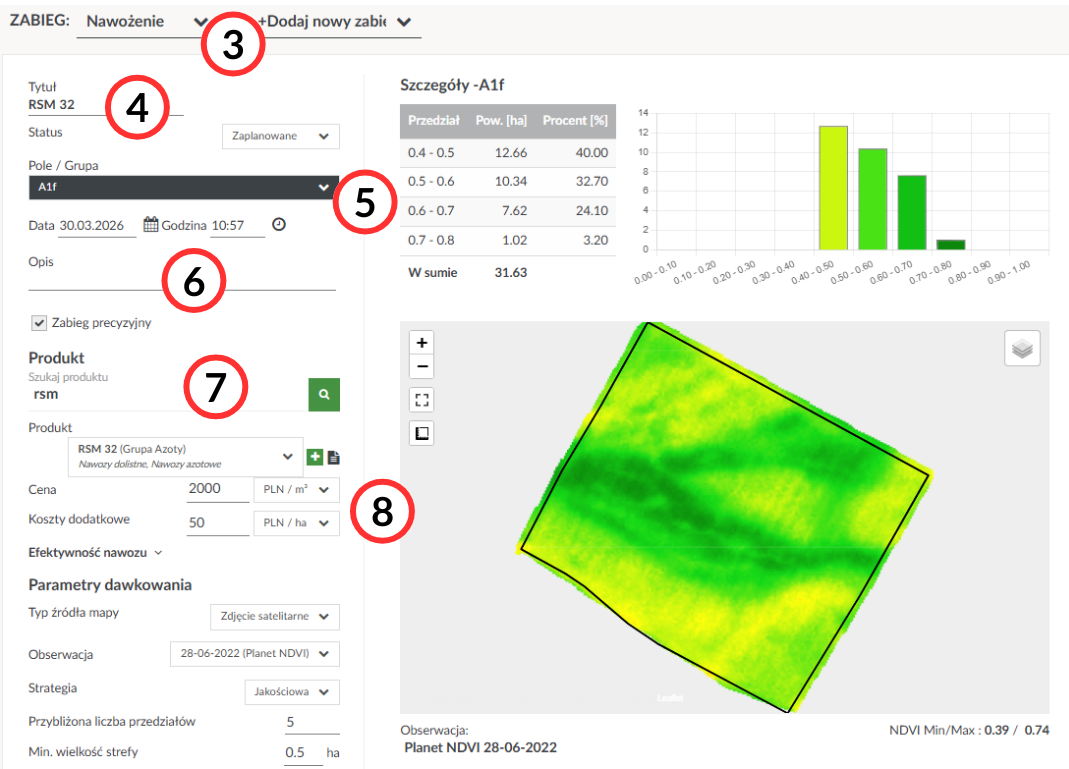The height and width of the screenshot is (769, 1069).
Task: Open the product document sheet icon
Action: tap(334, 458)
